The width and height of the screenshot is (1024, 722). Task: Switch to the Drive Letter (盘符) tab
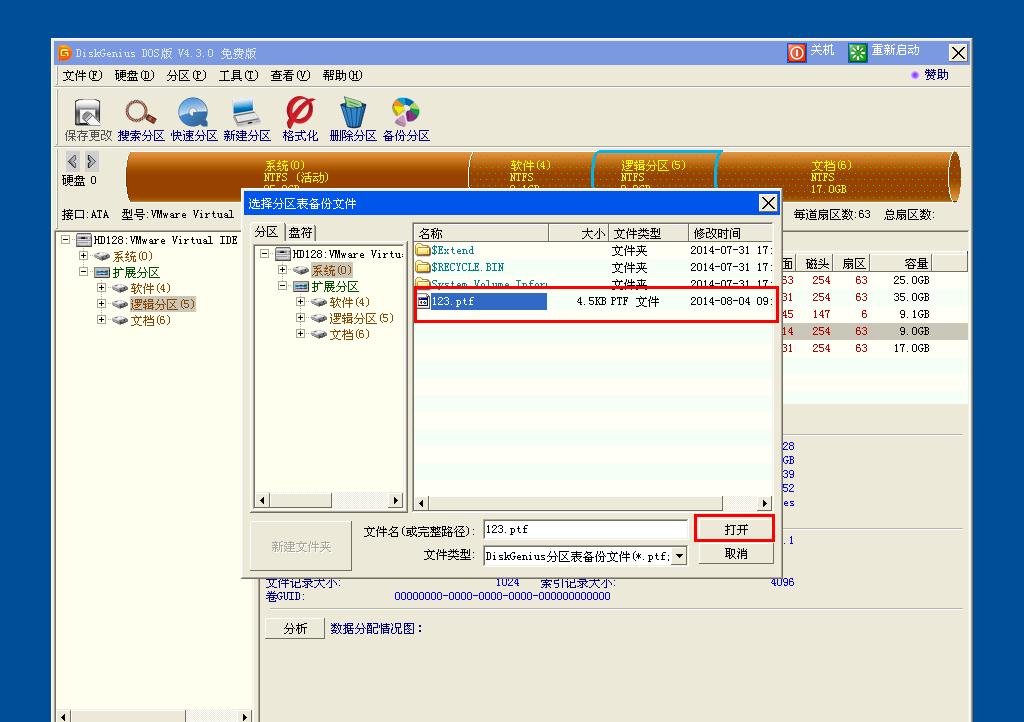(300, 232)
